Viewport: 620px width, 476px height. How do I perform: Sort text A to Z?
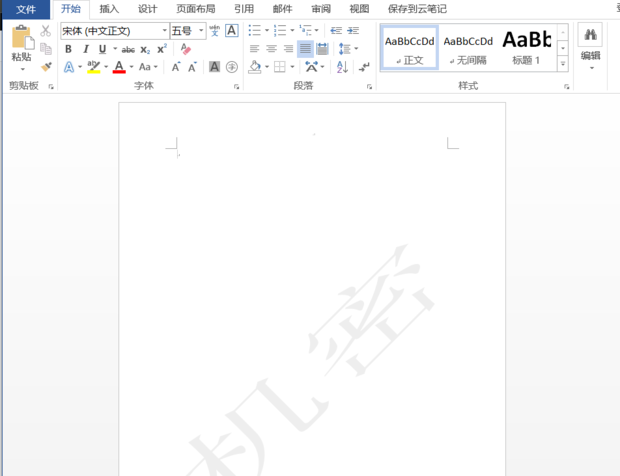click(342, 67)
